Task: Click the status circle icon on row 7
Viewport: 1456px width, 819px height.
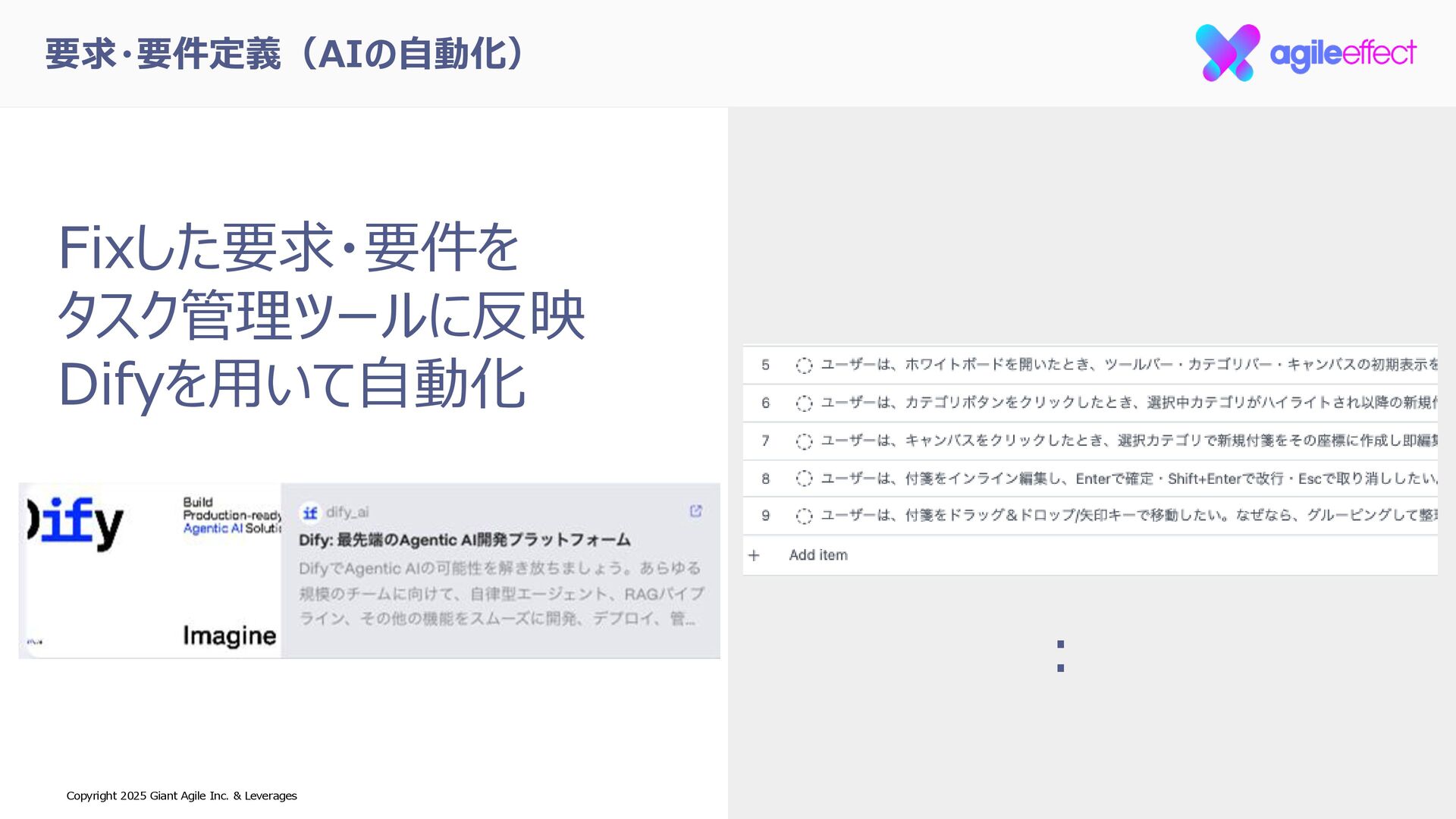Action: (x=804, y=441)
